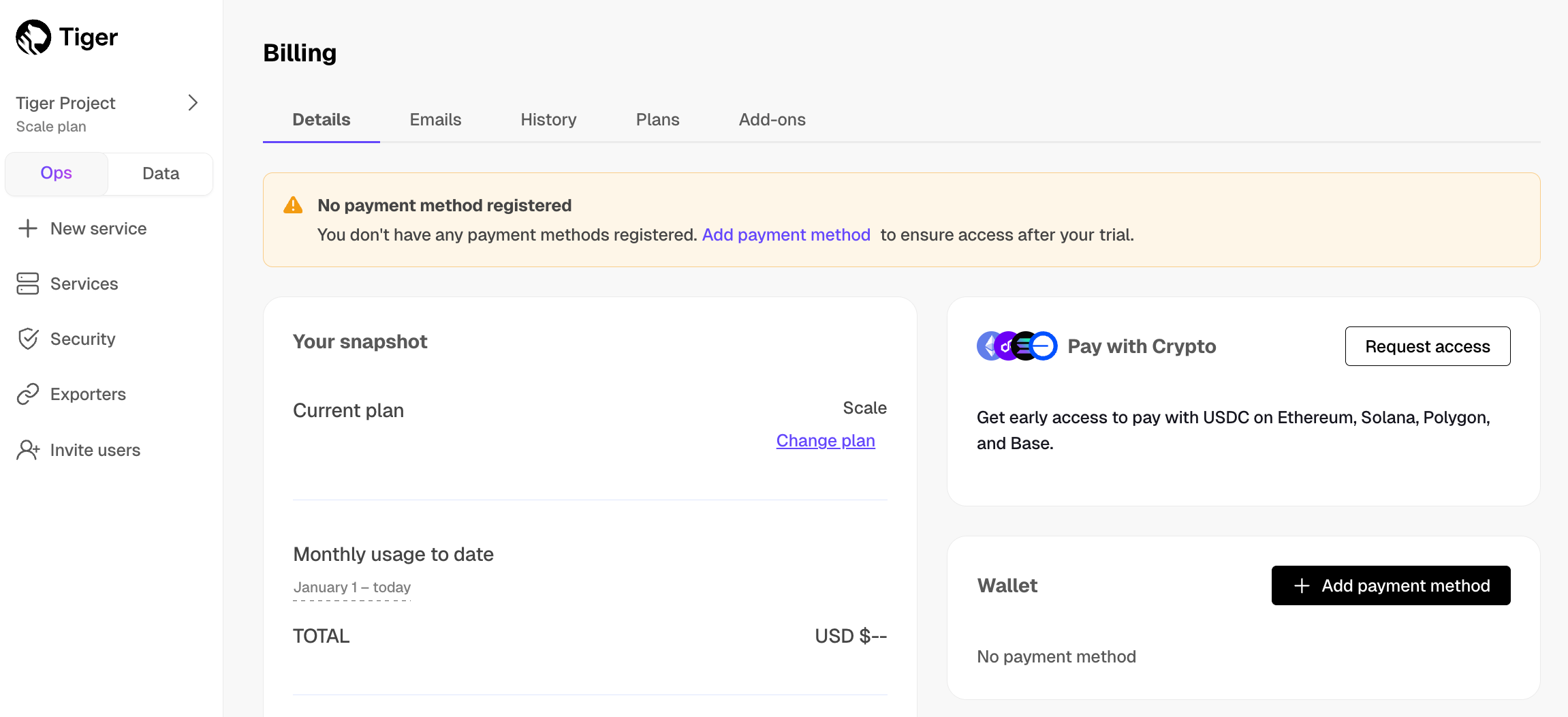
Task: Open the History tab
Action: coord(548,119)
